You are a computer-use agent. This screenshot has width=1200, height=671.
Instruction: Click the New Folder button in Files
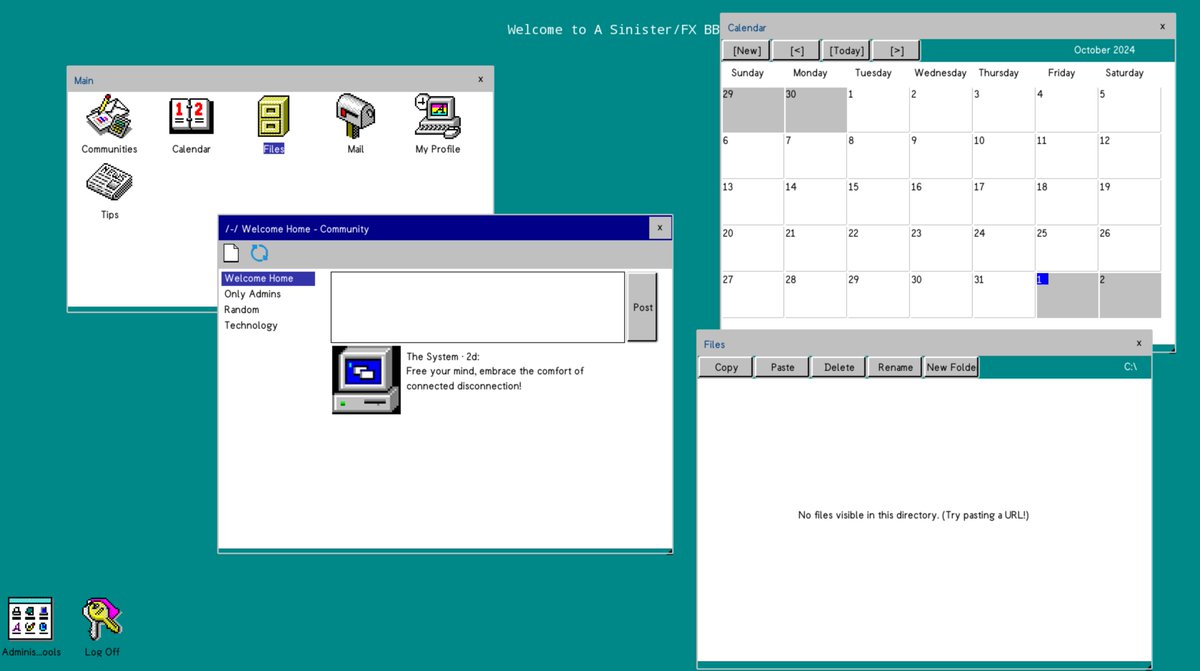[x=950, y=367]
